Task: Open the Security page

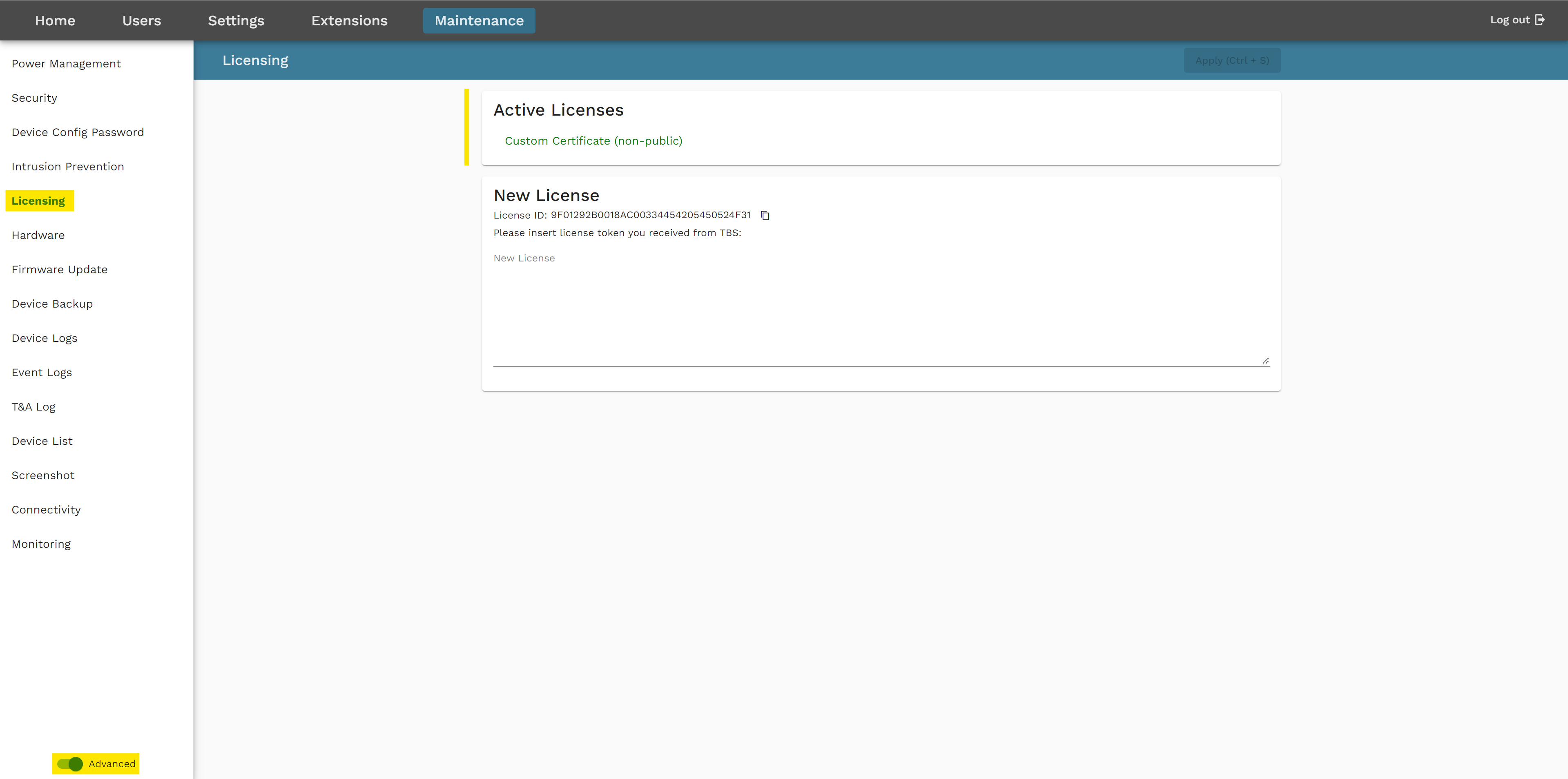Action: pyautogui.click(x=34, y=98)
